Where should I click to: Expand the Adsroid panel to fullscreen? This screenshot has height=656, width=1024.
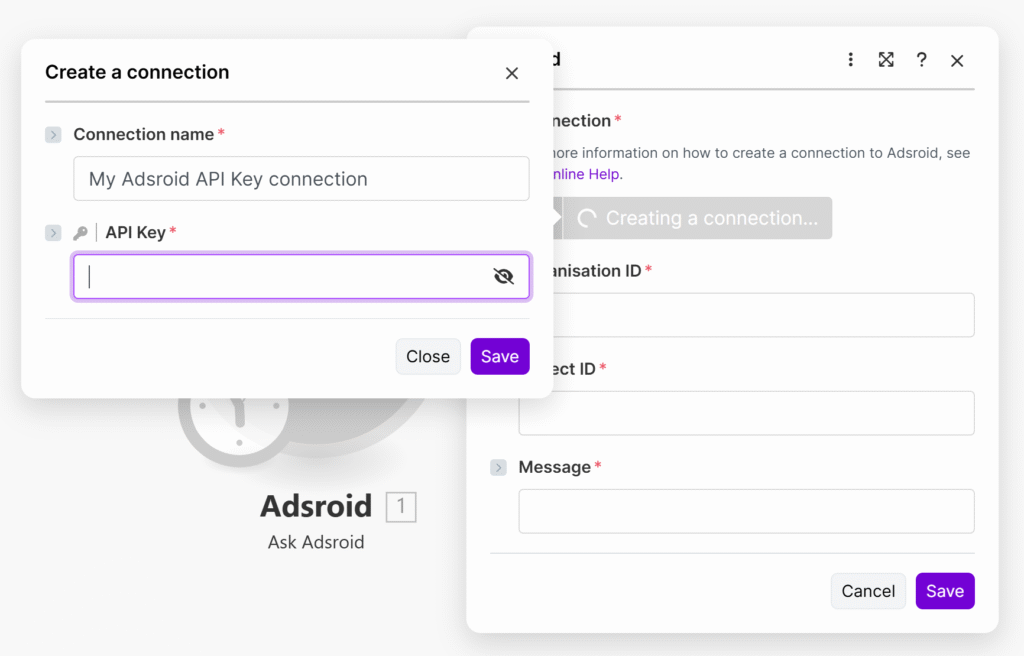tap(886, 60)
